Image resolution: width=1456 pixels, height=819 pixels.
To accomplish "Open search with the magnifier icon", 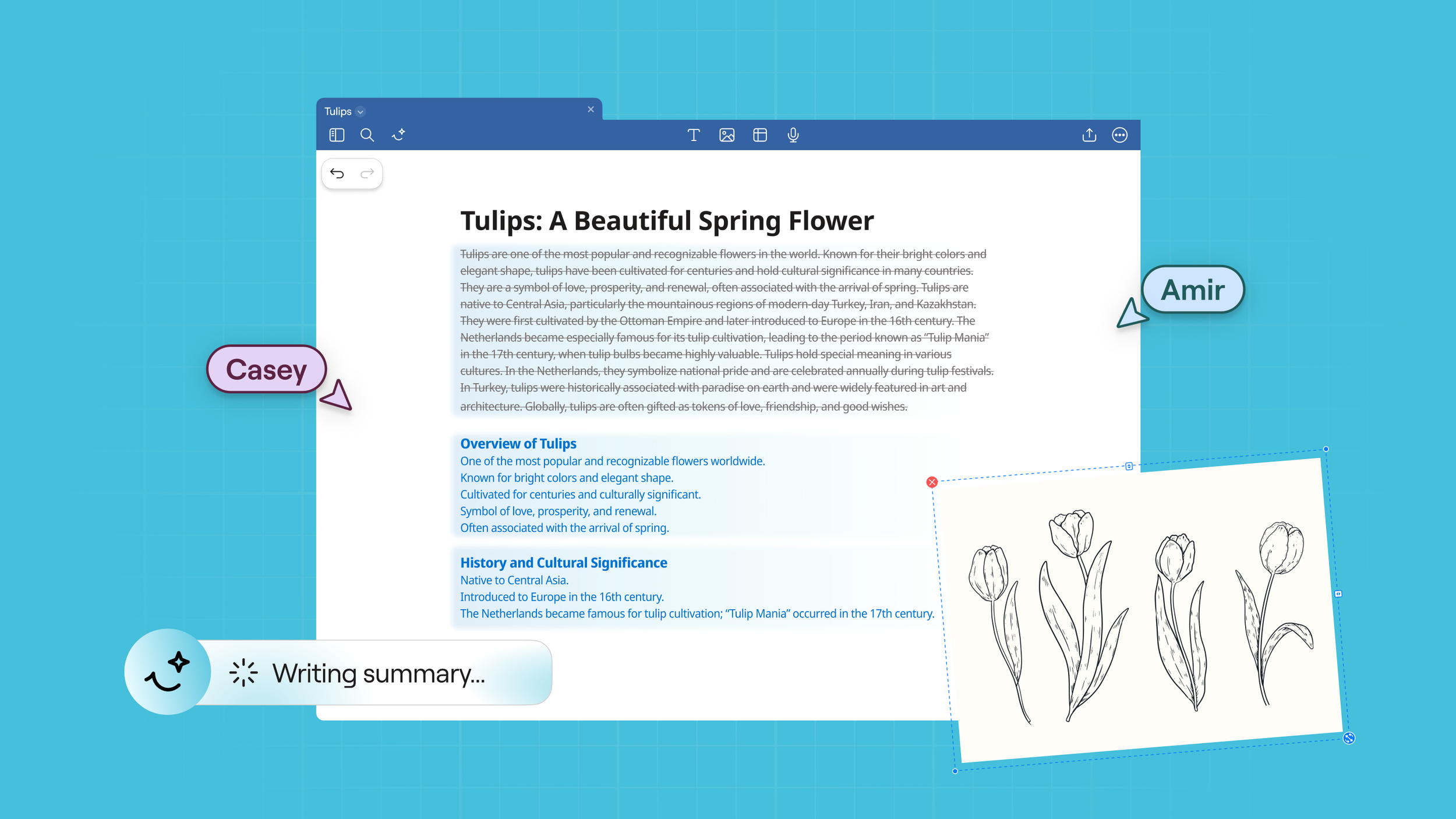I will click(367, 135).
